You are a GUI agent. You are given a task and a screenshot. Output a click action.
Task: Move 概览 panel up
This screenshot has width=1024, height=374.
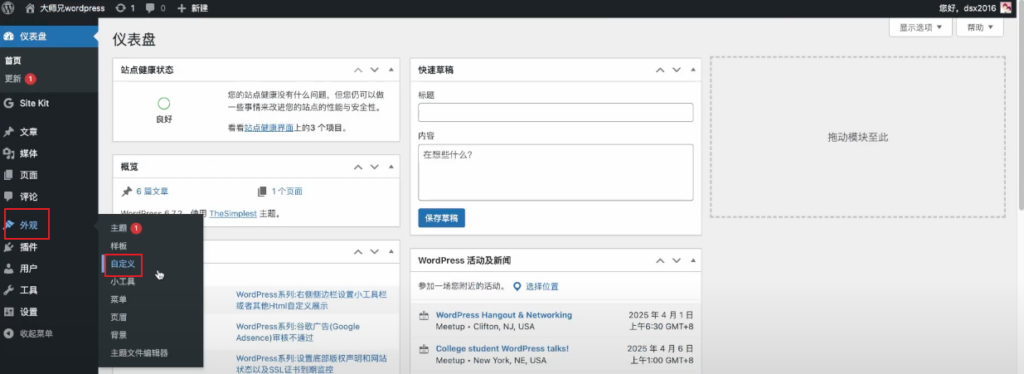358,167
